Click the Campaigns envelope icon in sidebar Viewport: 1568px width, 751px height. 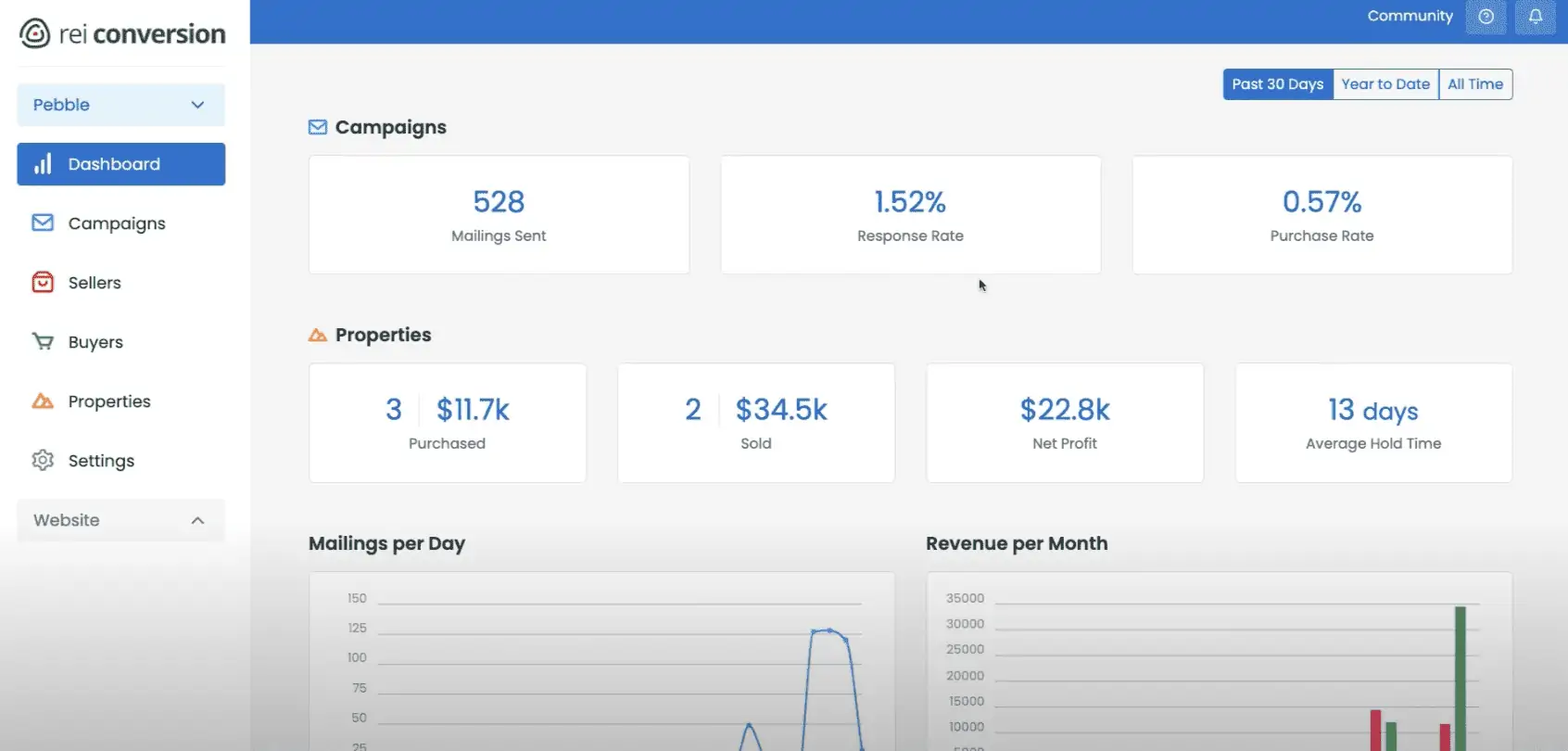(x=43, y=223)
